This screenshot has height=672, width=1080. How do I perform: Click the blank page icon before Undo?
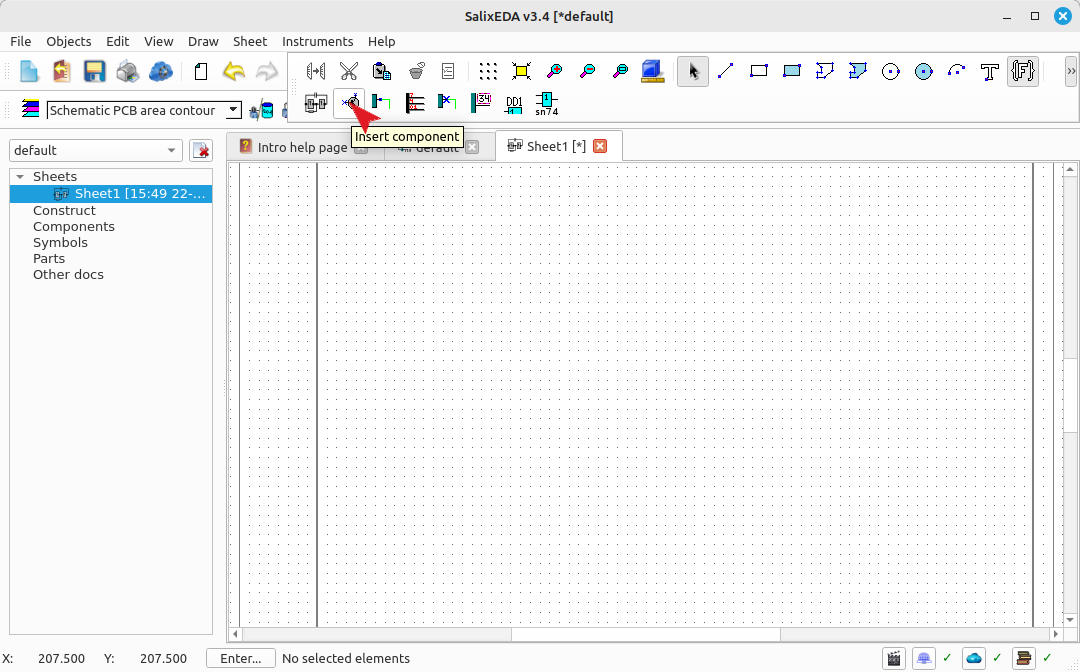200,71
